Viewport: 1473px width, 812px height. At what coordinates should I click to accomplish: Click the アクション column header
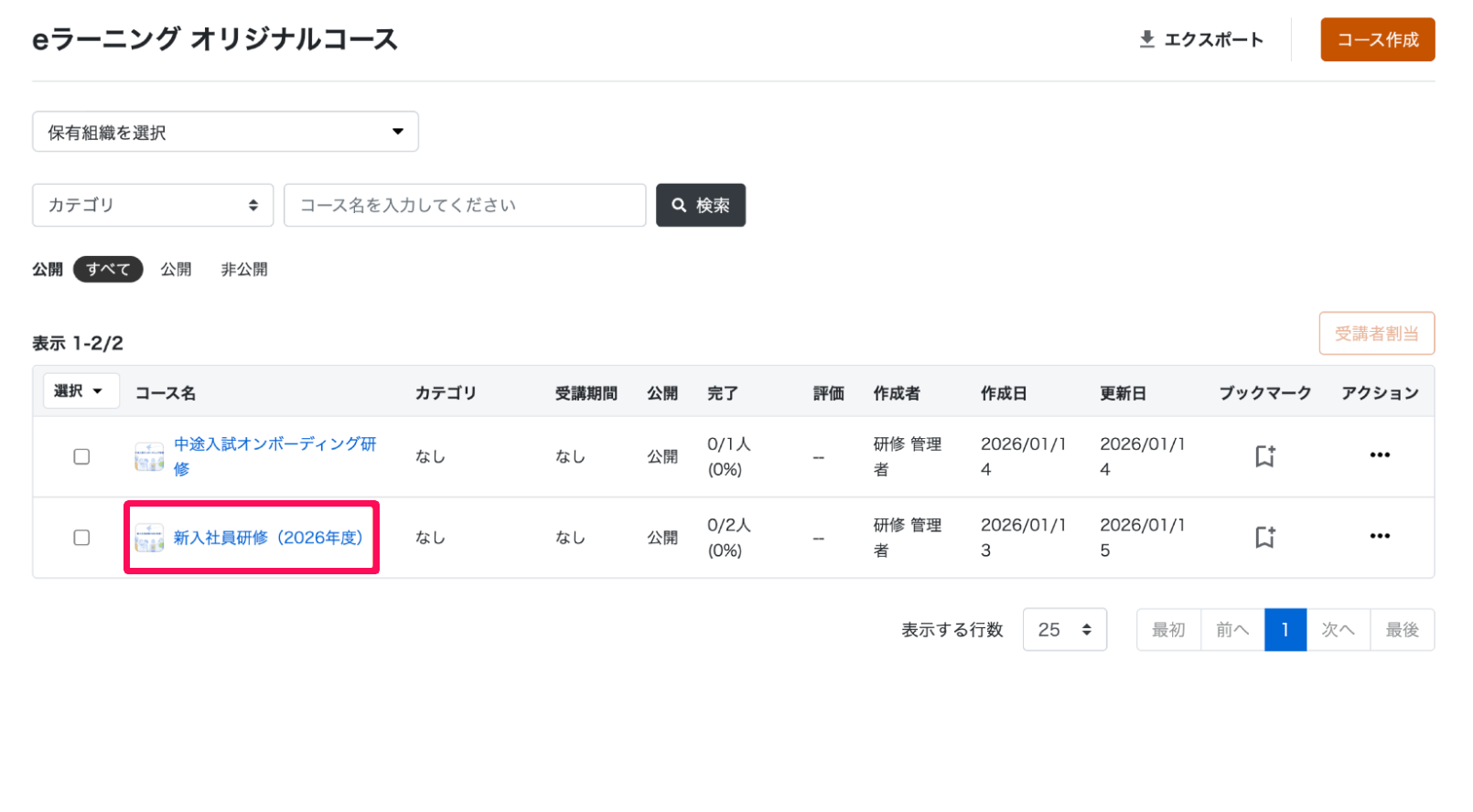[1380, 393]
